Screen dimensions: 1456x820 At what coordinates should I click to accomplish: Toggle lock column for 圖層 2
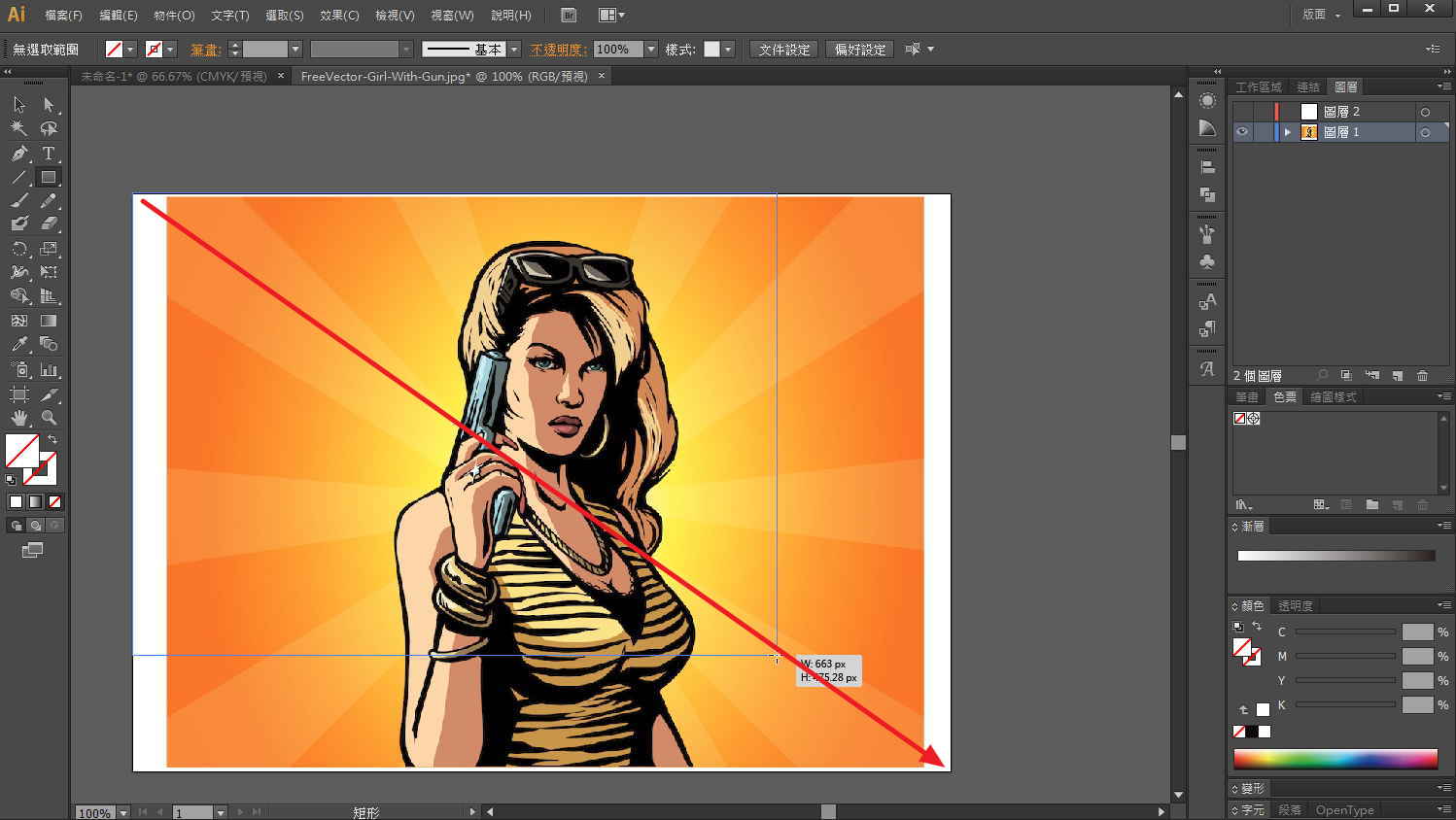(x=1263, y=112)
